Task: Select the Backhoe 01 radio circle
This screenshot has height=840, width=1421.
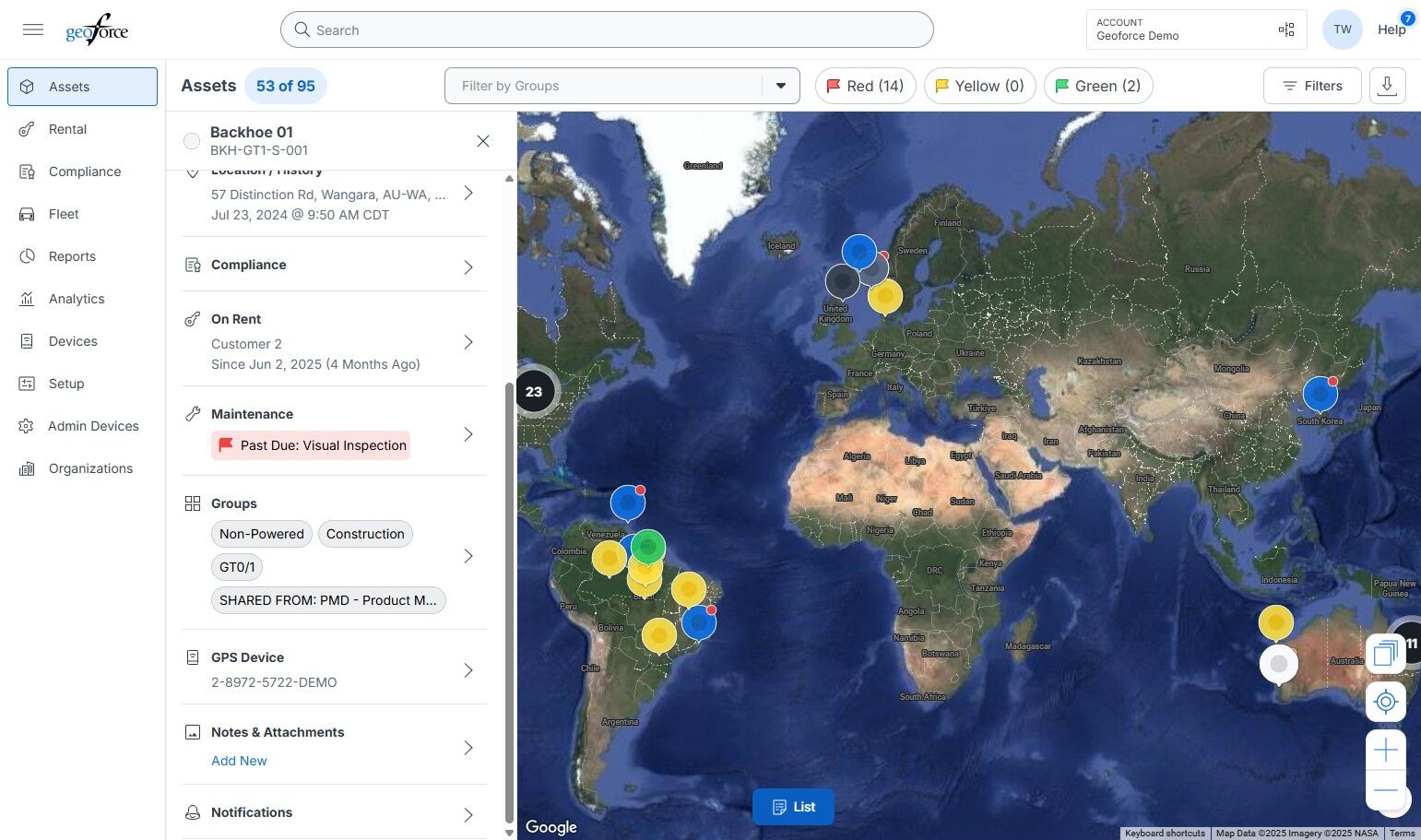Action: point(192,141)
